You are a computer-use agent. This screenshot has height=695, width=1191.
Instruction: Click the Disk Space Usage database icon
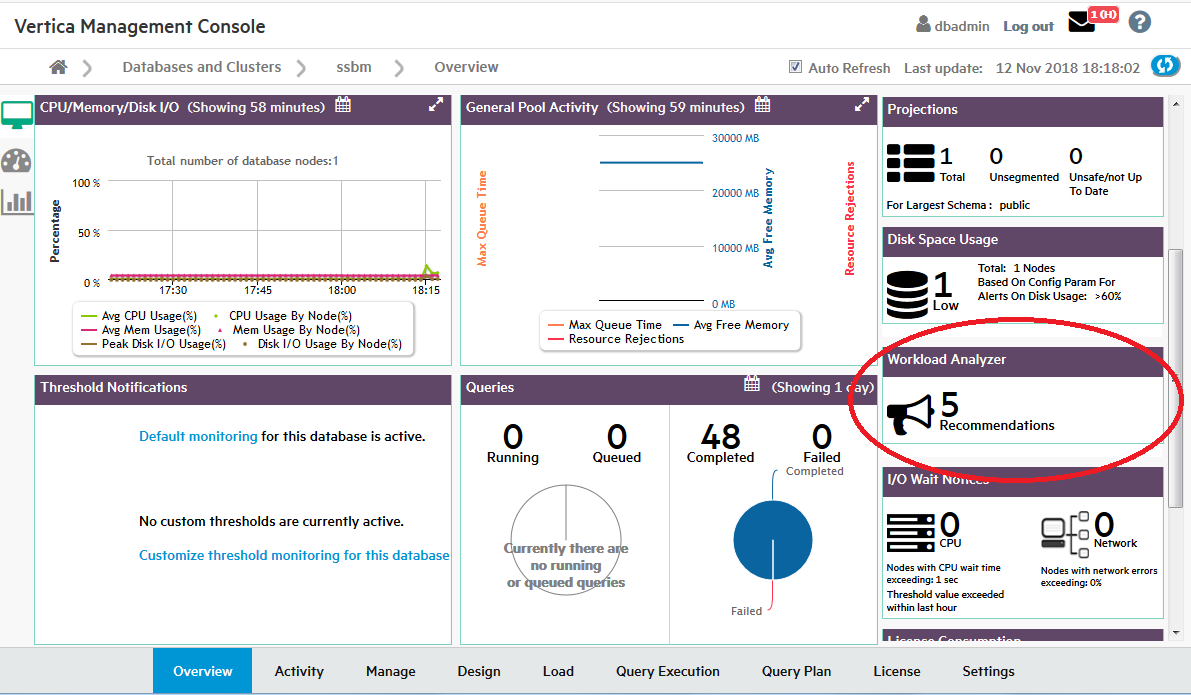(x=907, y=295)
